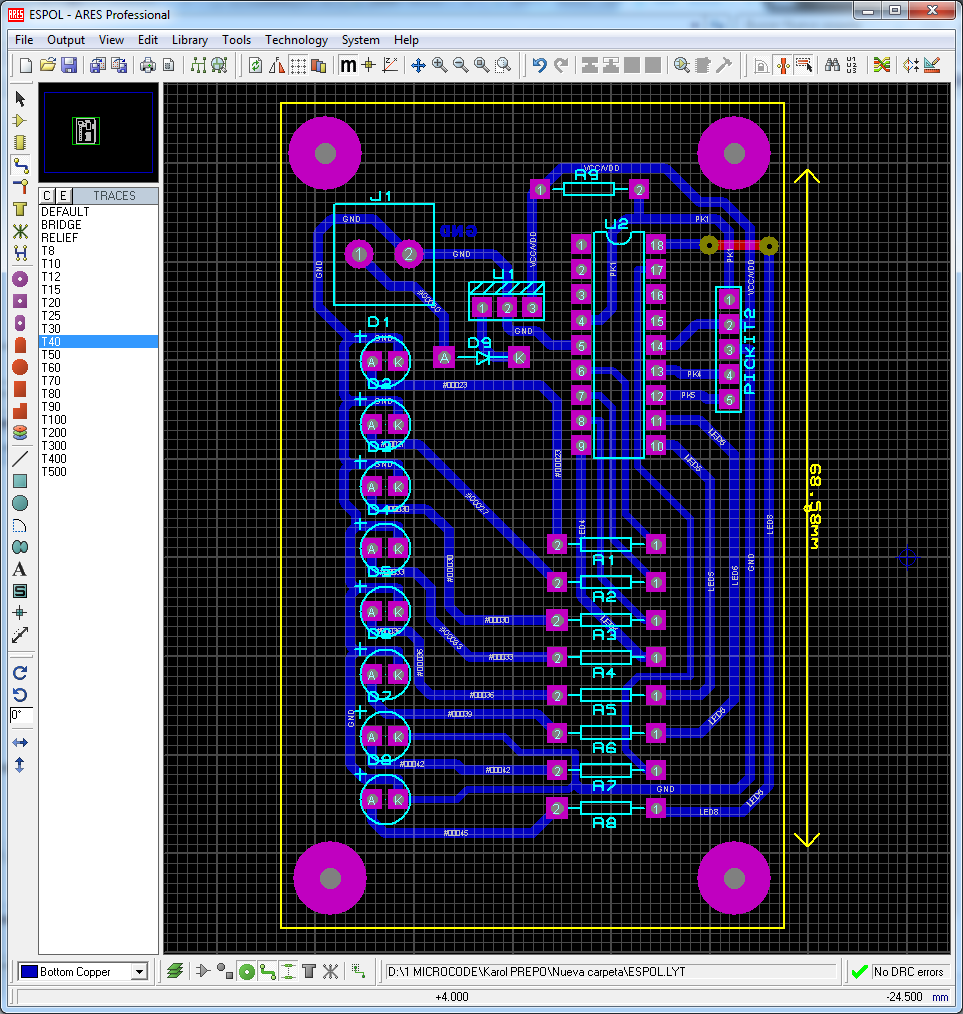Toggle auto track necking icon
This screenshot has width=963, height=1014.
783,65
